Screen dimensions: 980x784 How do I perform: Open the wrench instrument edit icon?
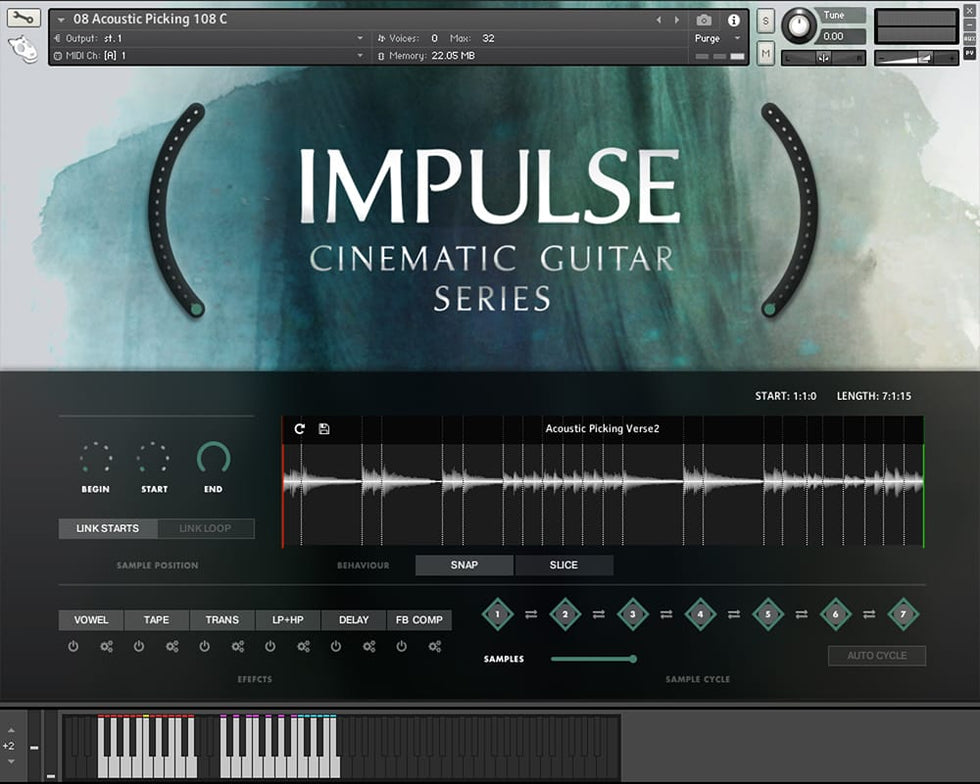23,18
